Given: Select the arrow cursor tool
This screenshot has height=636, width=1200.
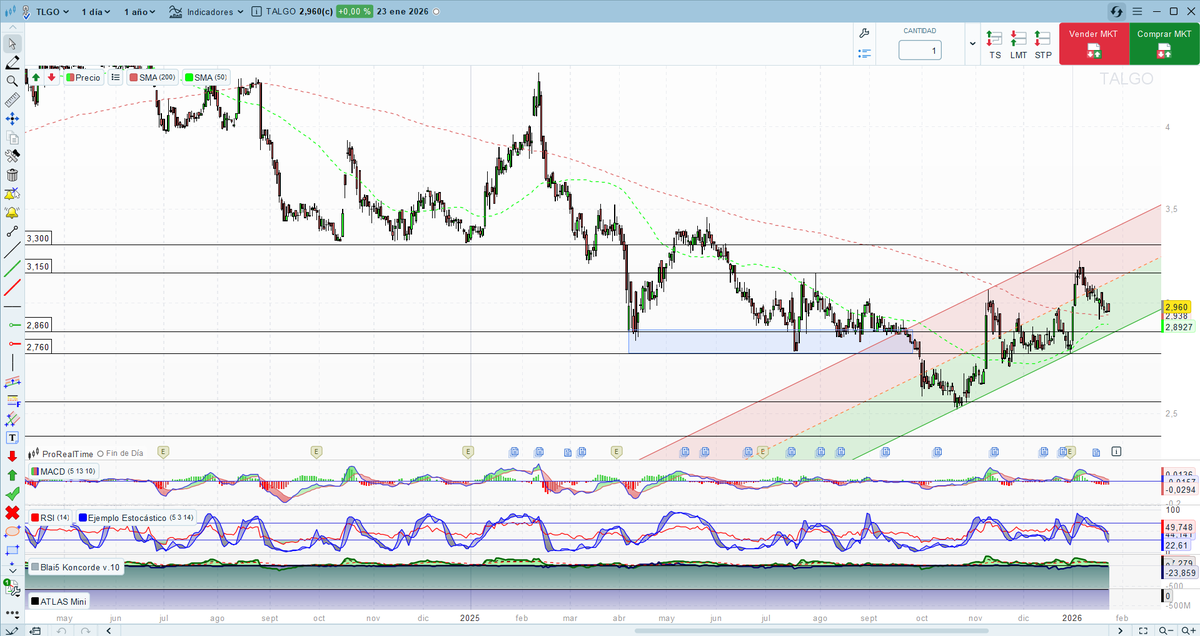Looking at the screenshot, I should pos(12,43).
